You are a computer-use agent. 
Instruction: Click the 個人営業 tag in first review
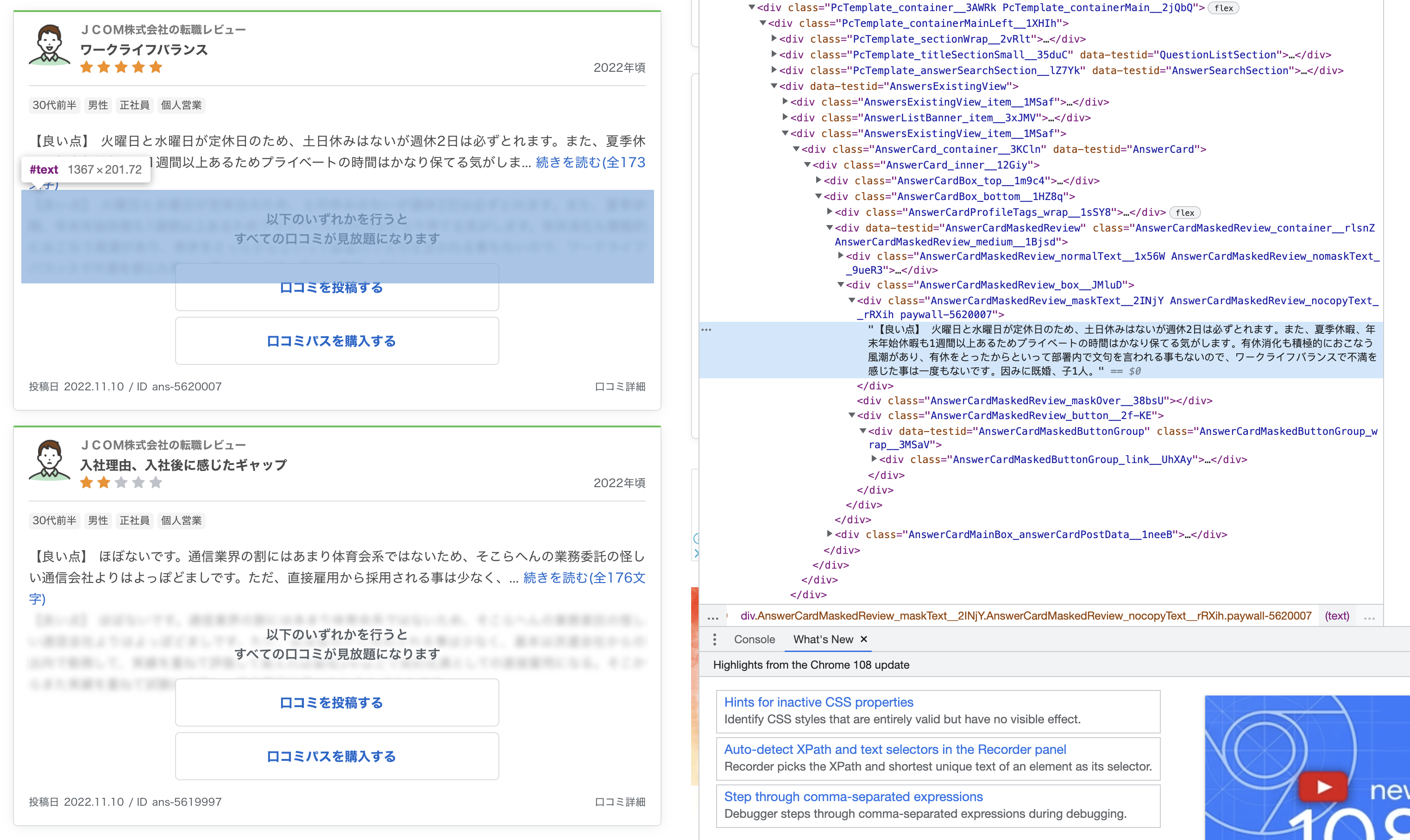click(181, 105)
